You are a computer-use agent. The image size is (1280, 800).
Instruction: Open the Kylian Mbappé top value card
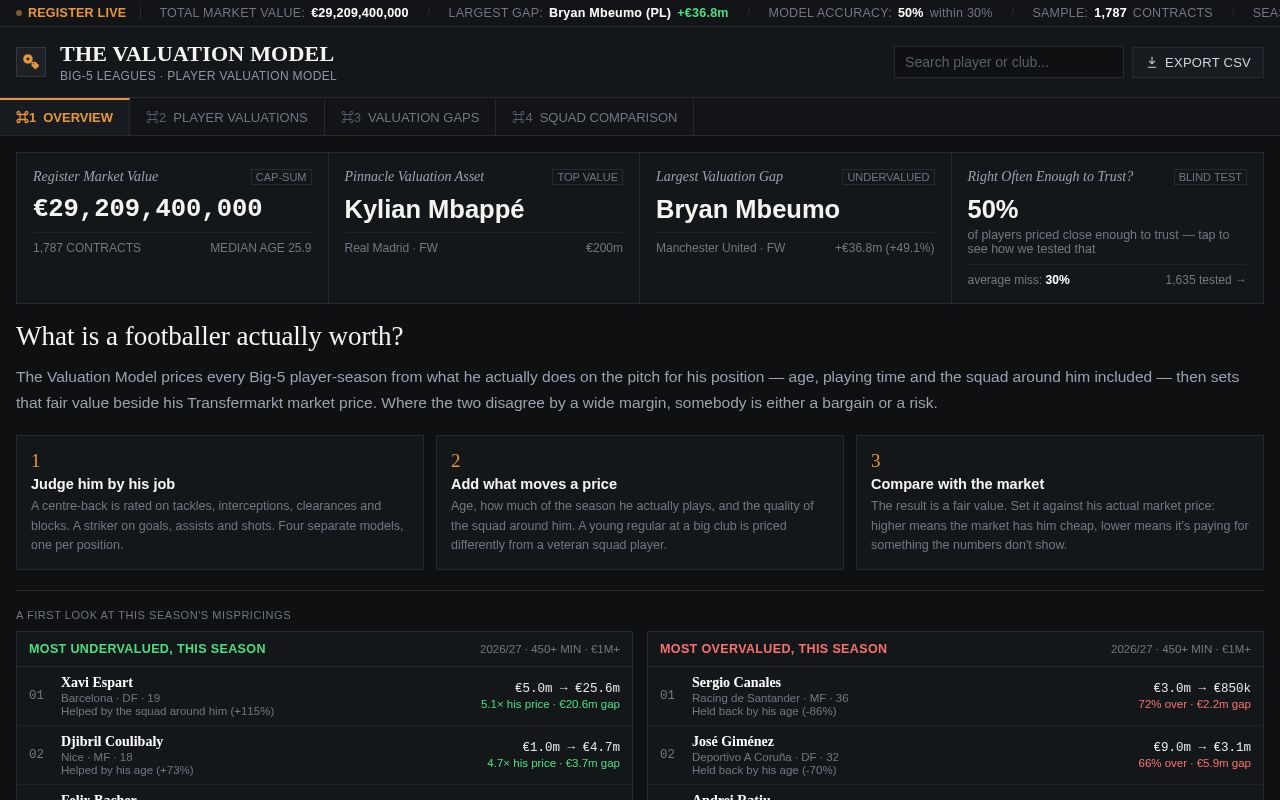tap(484, 228)
